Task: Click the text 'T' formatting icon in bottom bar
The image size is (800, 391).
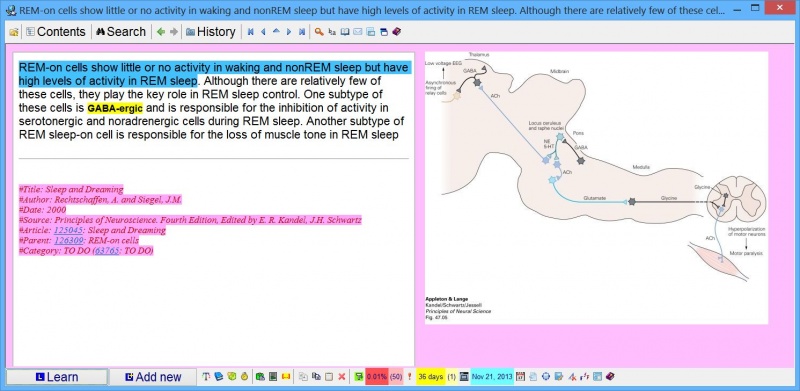Action: [207, 377]
